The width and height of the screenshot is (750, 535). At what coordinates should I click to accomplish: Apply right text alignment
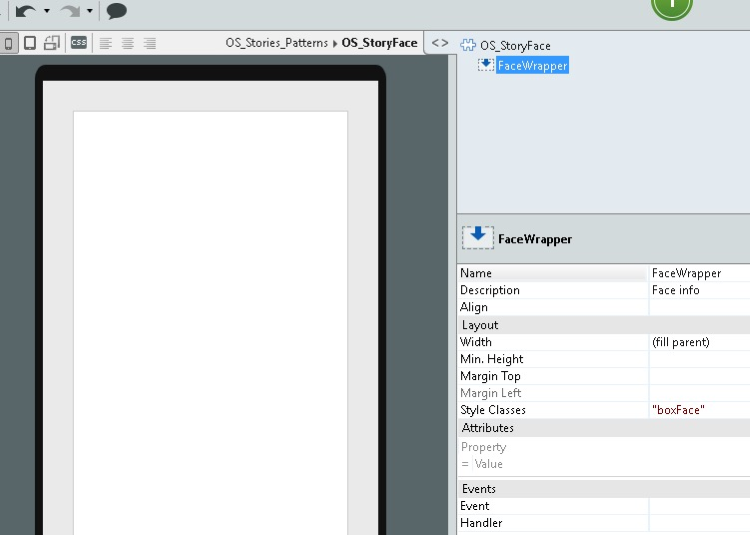coord(150,43)
